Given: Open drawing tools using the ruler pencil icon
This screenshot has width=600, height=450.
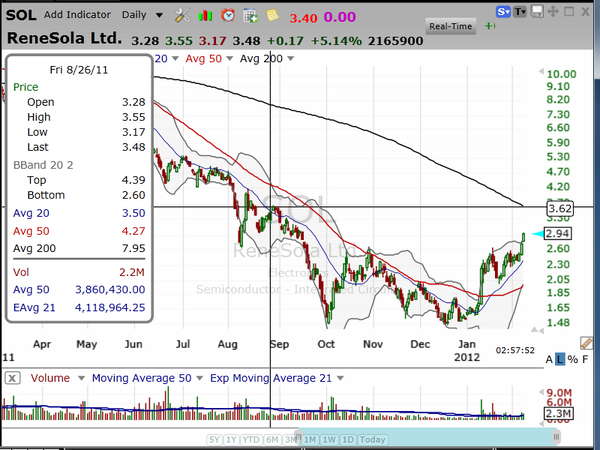Looking at the screenshot, I should tap(586, 343).
